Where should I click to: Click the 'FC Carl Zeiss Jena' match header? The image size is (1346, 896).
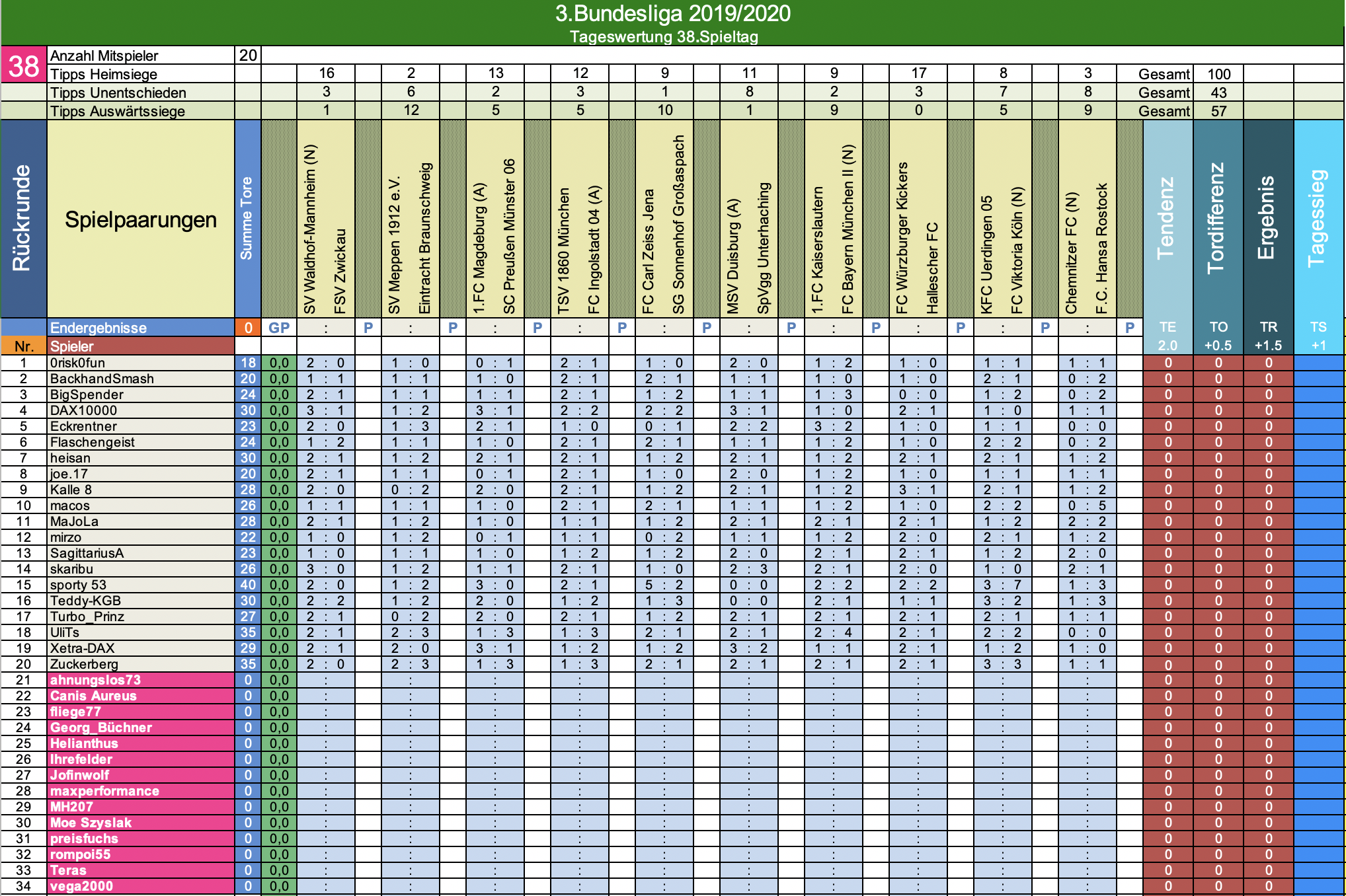point(649,251)
